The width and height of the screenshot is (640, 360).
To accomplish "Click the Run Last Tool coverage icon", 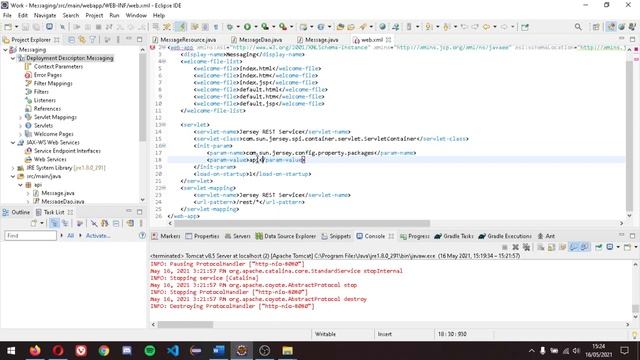I will click(x=265, y=27).
